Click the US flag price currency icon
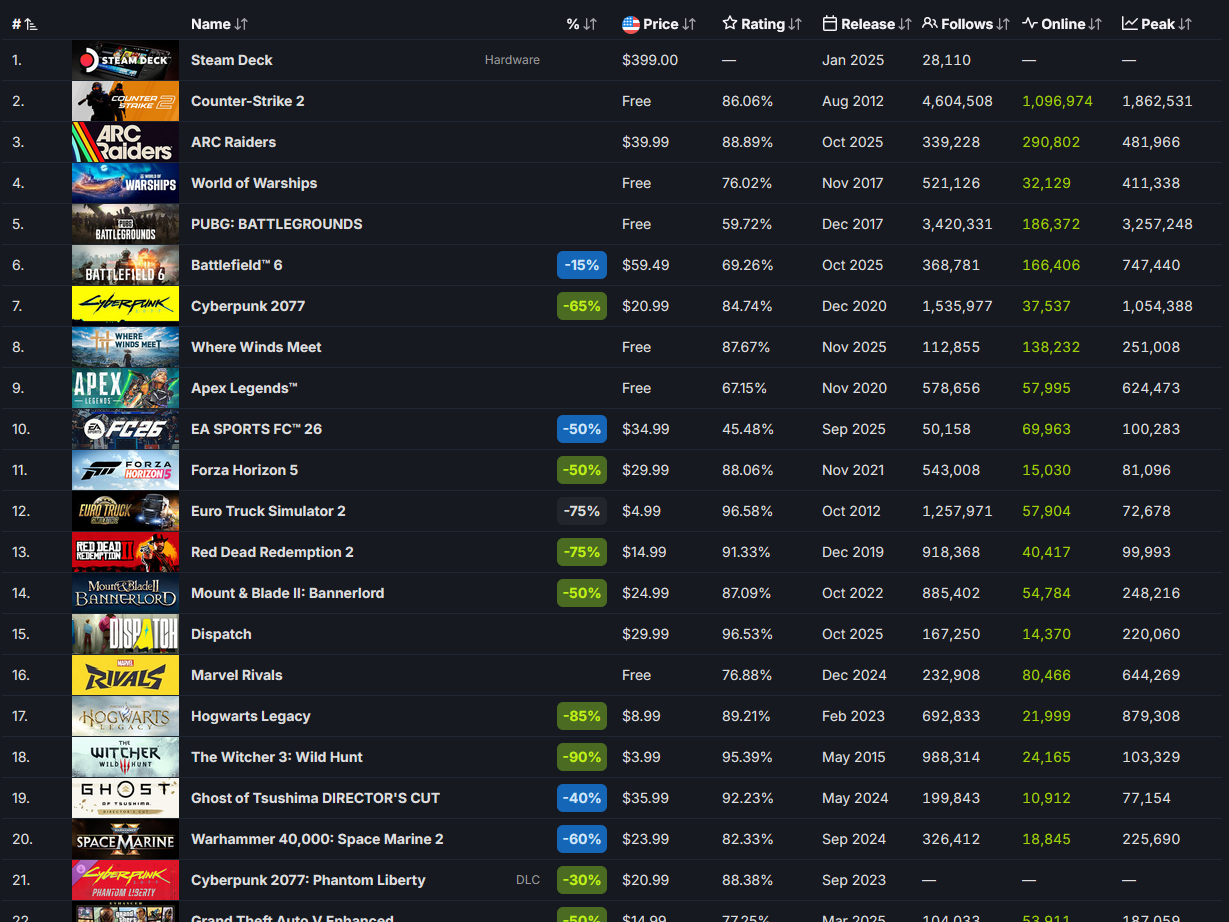 [x=631, y=24]
